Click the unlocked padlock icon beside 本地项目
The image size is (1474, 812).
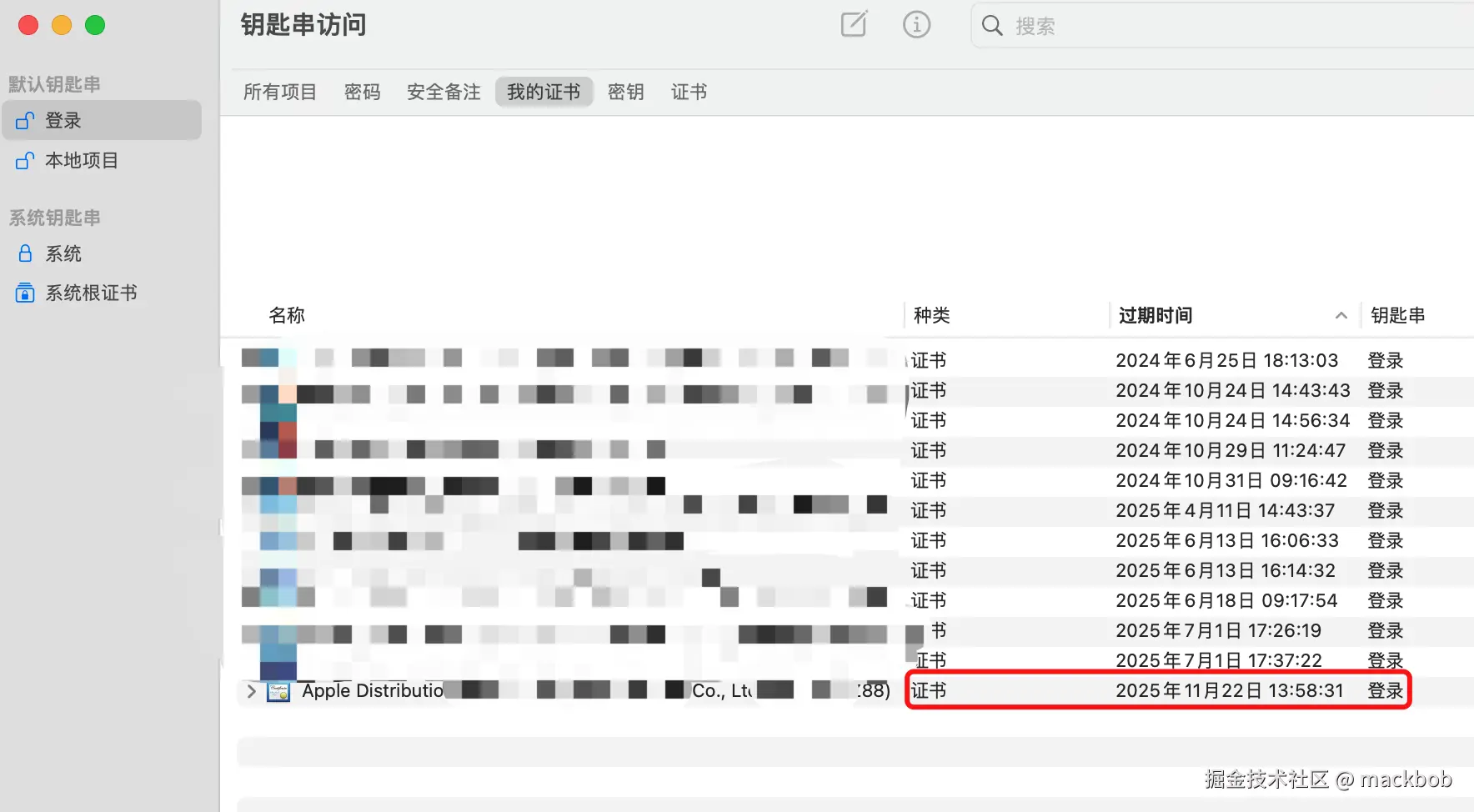click(25, 160)
